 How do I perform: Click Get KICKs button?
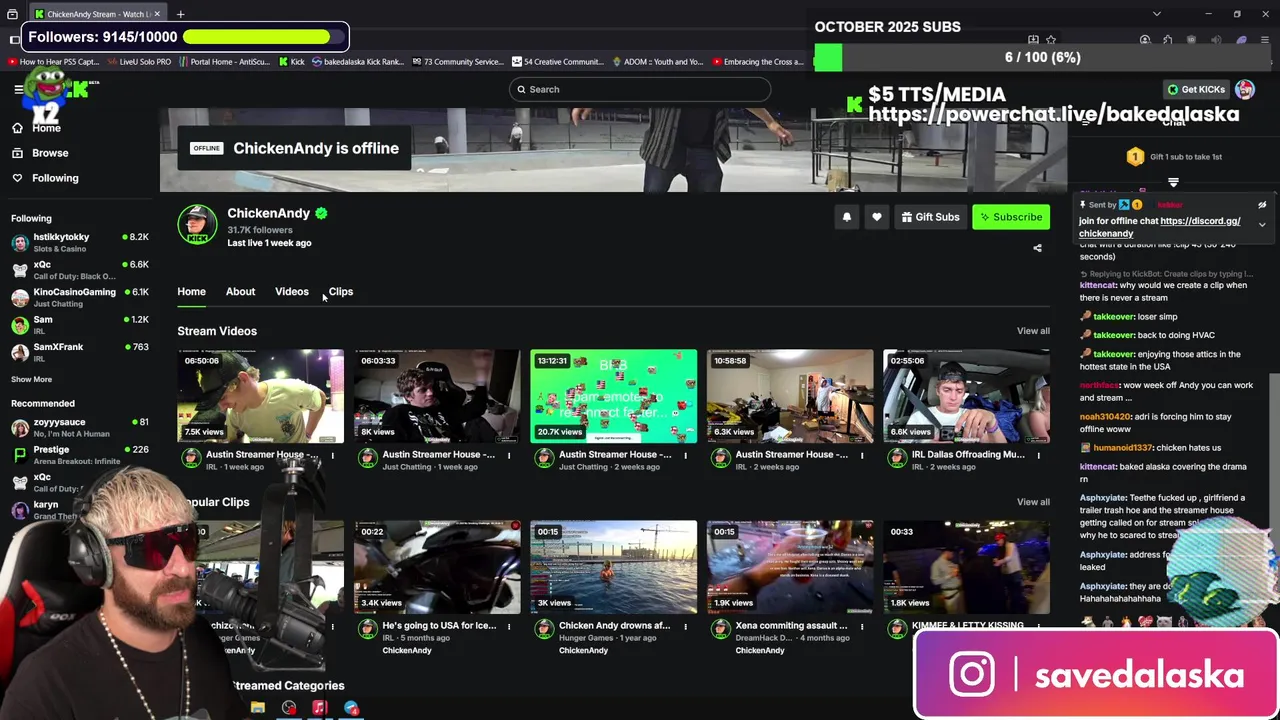(x=1196, y=89)
